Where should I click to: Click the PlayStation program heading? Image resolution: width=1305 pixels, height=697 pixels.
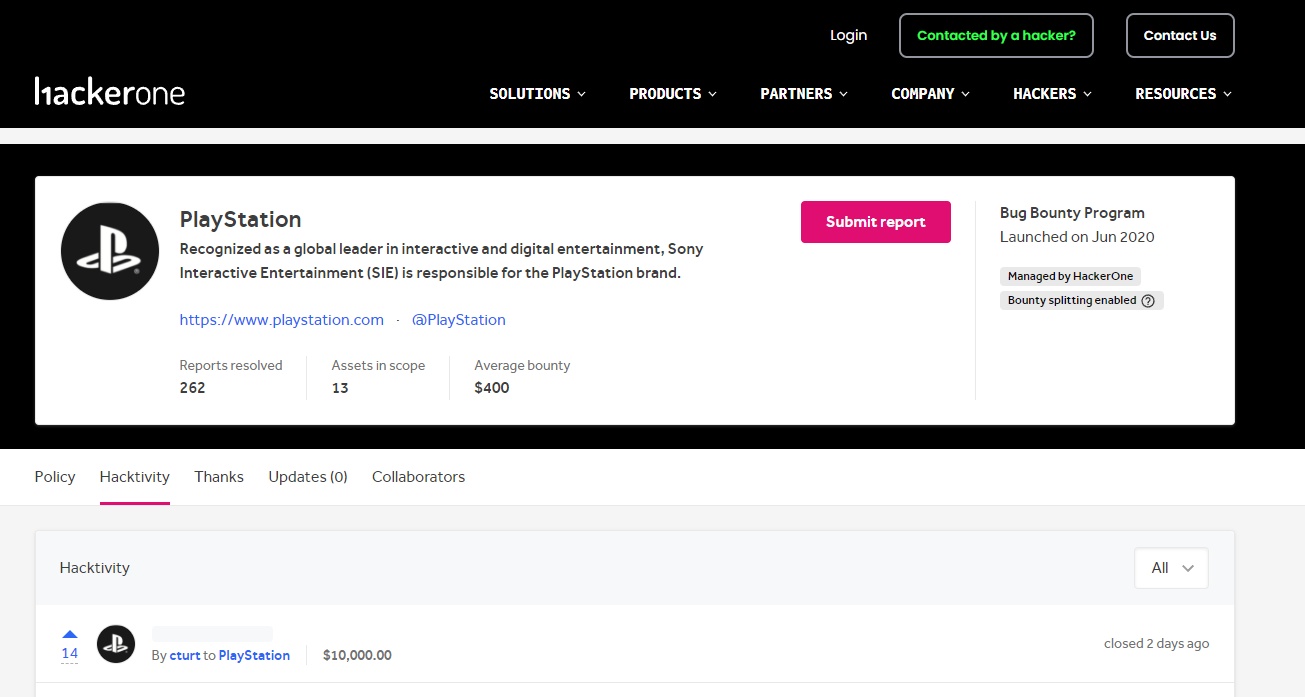pyautogui.click(x=240, y=220)
